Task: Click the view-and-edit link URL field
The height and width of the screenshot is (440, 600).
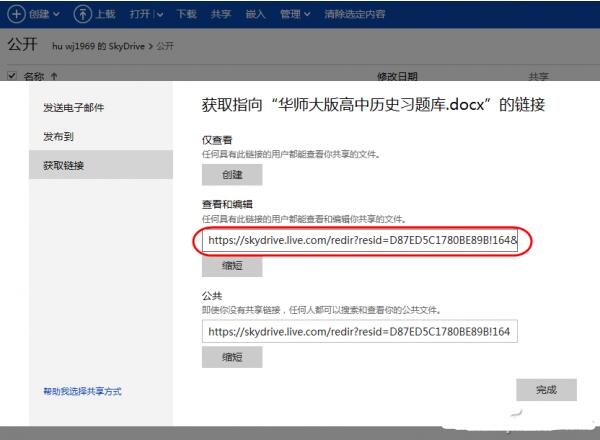Action: [x=360, y=240]
